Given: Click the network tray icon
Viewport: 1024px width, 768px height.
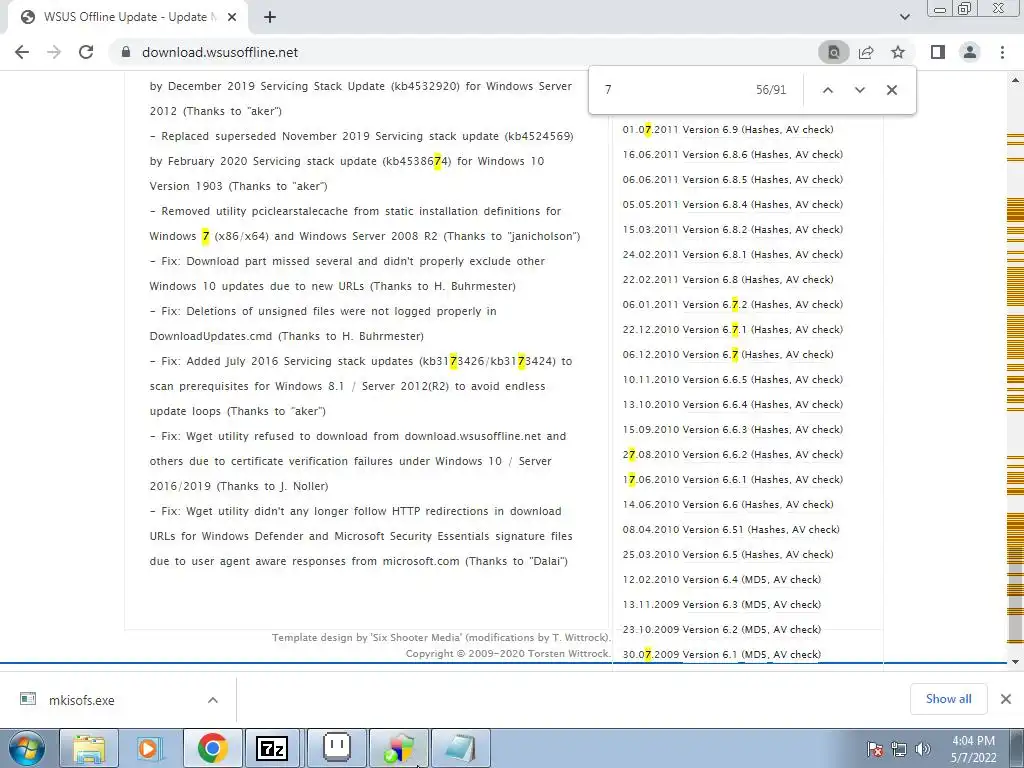Looking at the screenshot, I should tap(899, 749).
